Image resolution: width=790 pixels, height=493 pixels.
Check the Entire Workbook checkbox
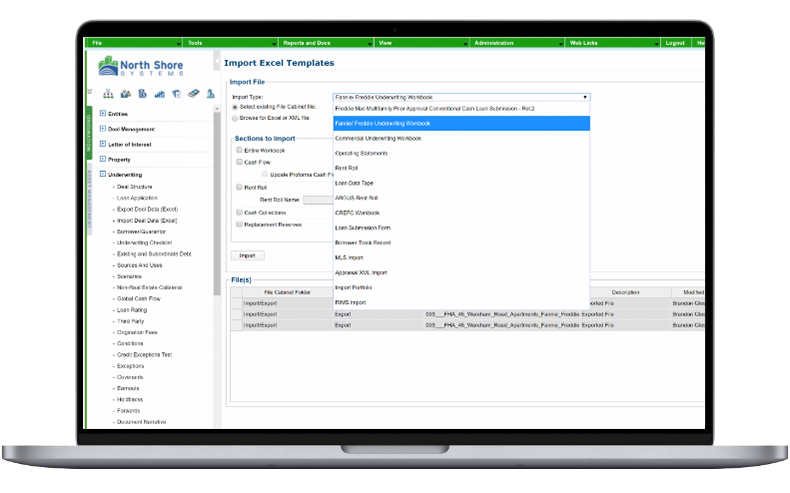pyautogui.click(x=240, y=150)
